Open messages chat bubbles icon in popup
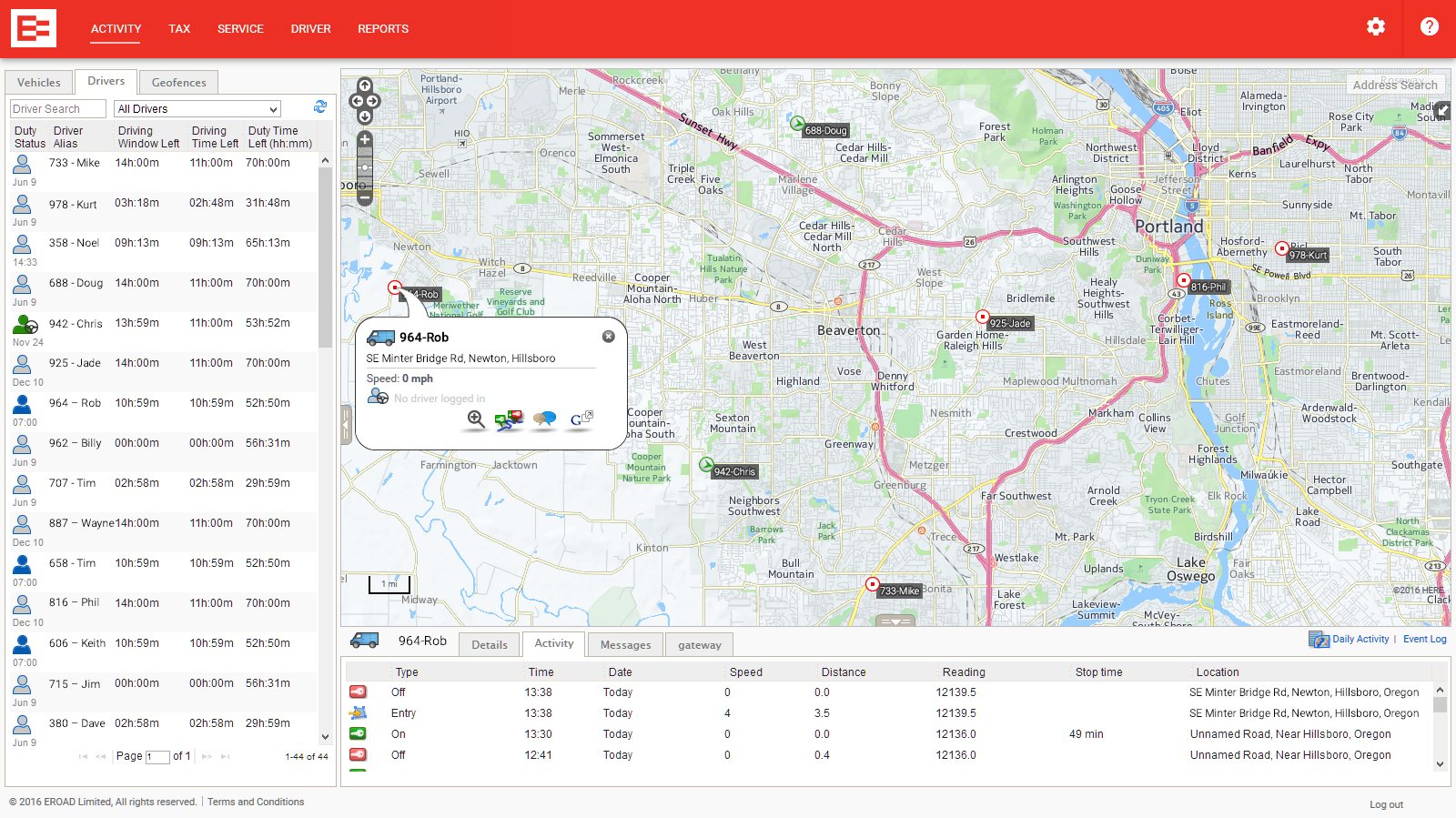This screenshot has height=818, width=1456. coord(544,419)
